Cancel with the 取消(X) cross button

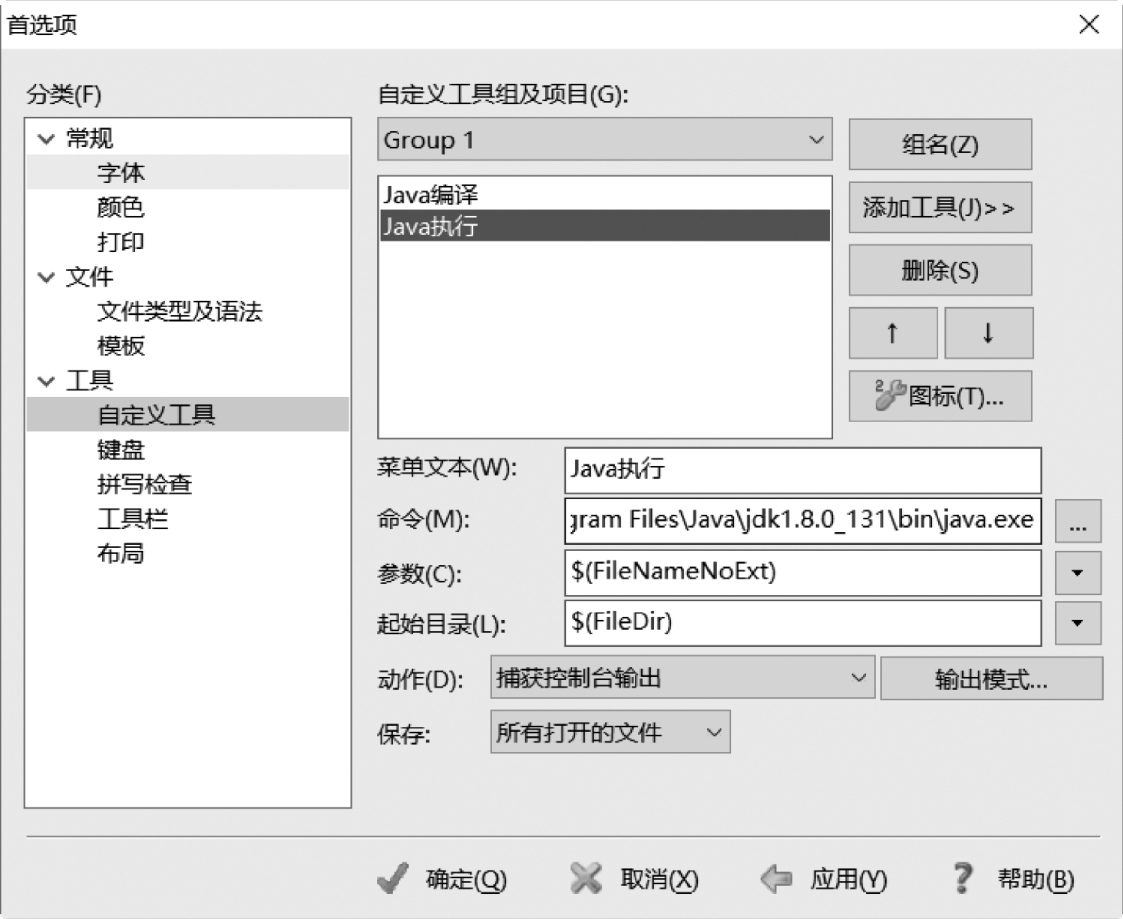point(635,879)
